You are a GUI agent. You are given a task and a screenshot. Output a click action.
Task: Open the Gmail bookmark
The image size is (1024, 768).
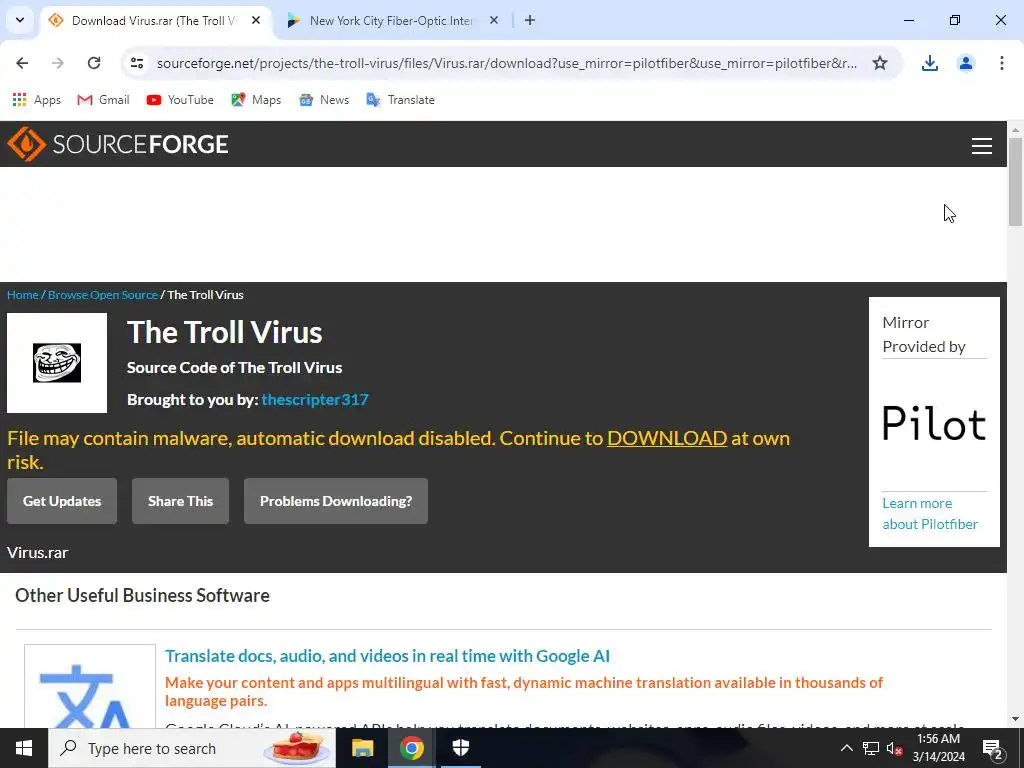(103, 100)
